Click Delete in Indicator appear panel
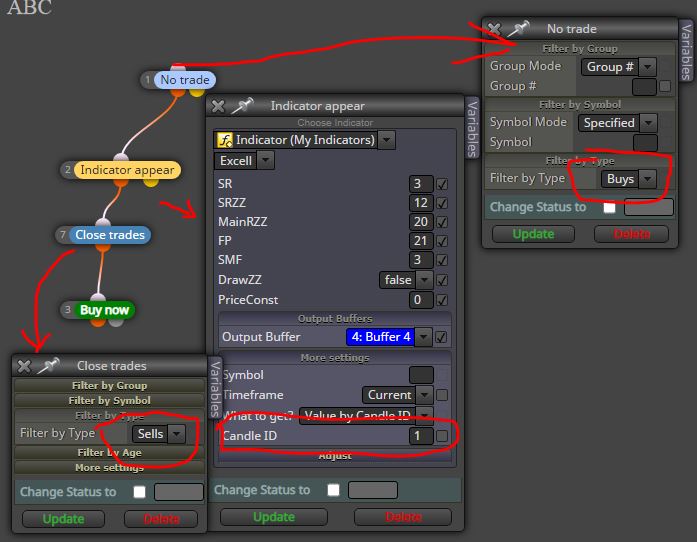Viewport: 697px width, 542px height. 403,517
